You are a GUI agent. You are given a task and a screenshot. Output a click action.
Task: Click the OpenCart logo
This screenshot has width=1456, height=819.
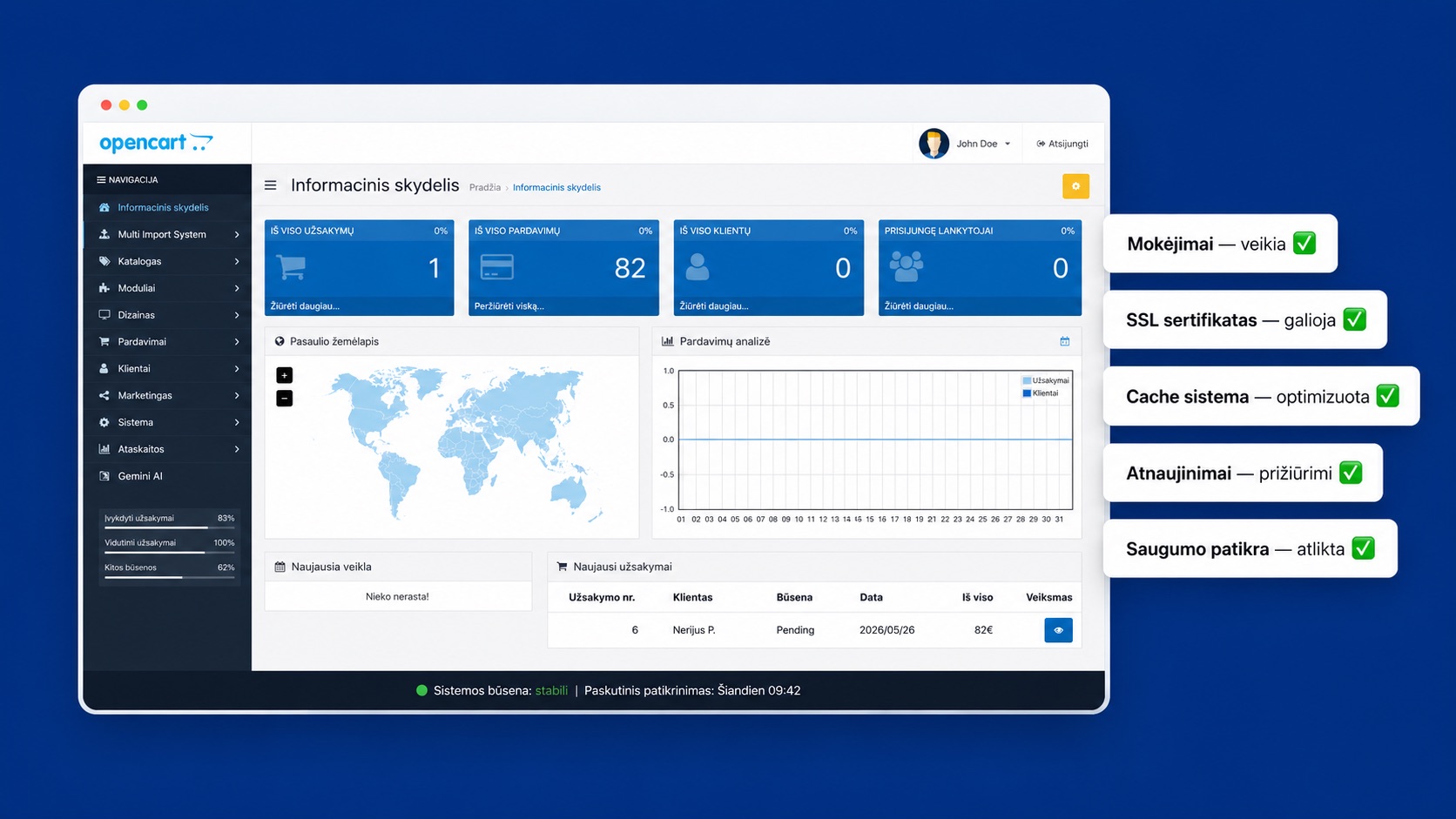coord(156,143)
